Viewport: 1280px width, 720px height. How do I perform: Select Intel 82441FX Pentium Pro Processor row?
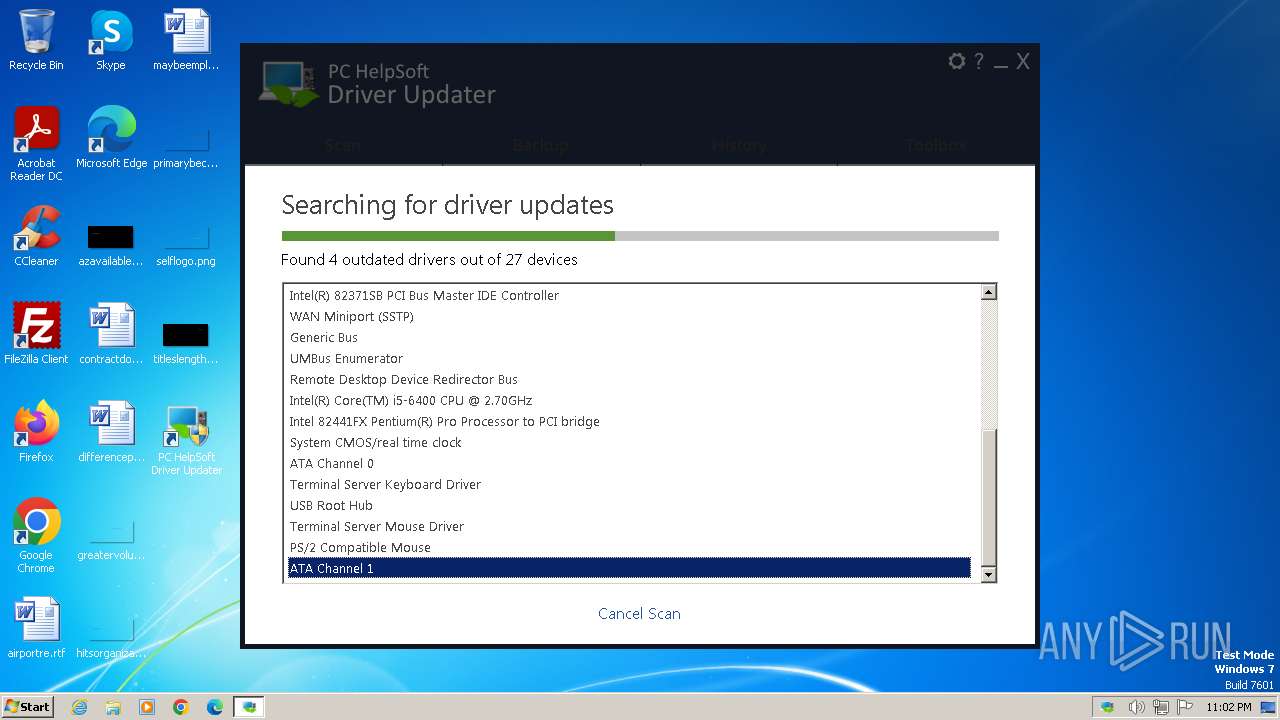[629, 422]
